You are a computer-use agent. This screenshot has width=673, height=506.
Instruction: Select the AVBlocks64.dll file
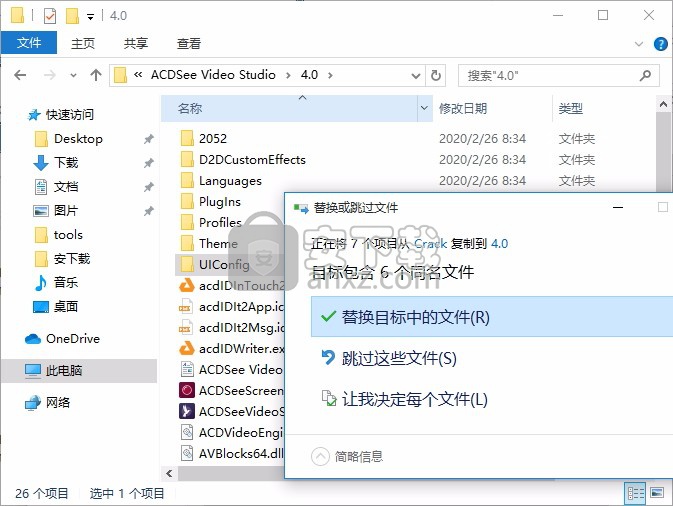coord(240,454)
